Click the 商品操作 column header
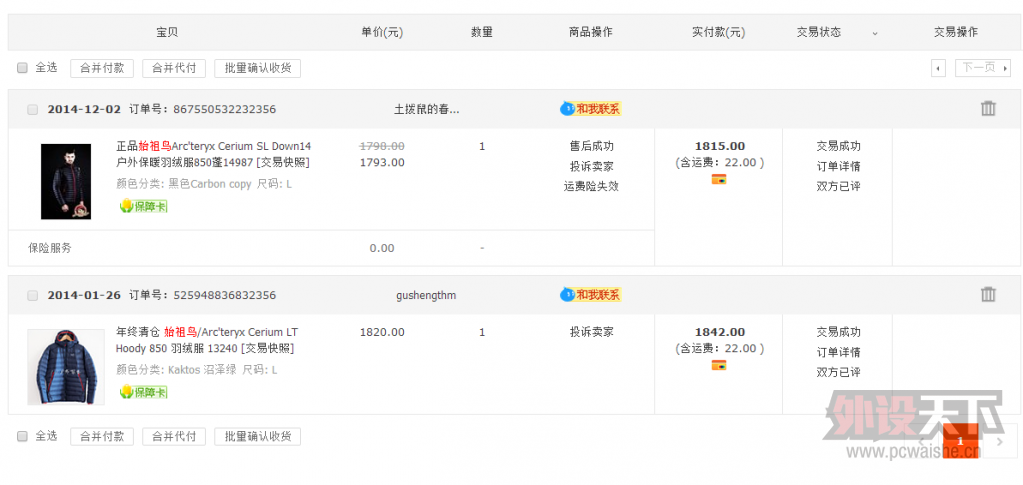Screen dimensions: 1023x485 pos(591,32)
